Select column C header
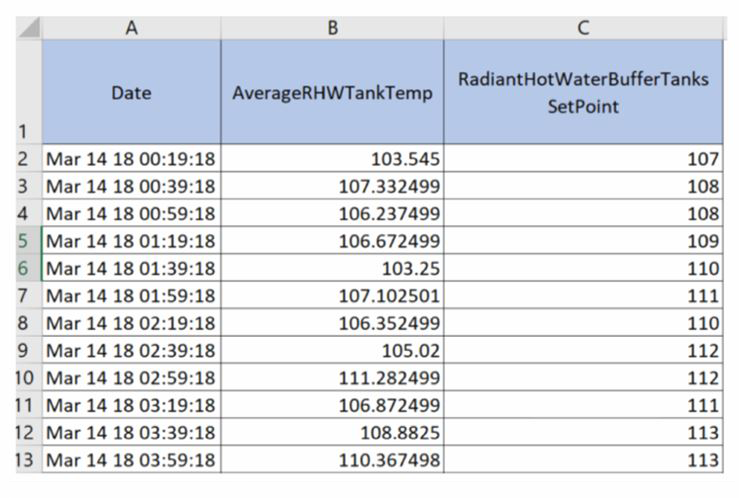Image resolution: width=739 pixels, height=498 pixels. point(583,28)
